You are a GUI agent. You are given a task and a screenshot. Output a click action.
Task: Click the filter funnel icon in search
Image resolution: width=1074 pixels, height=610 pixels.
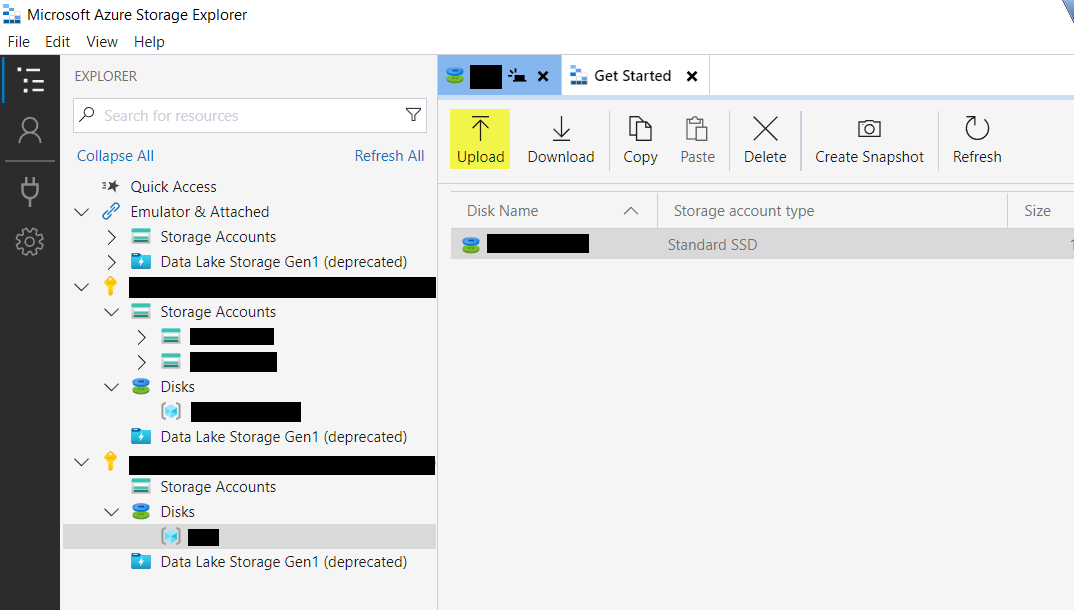pyautogui.click(x=413, y=115)
